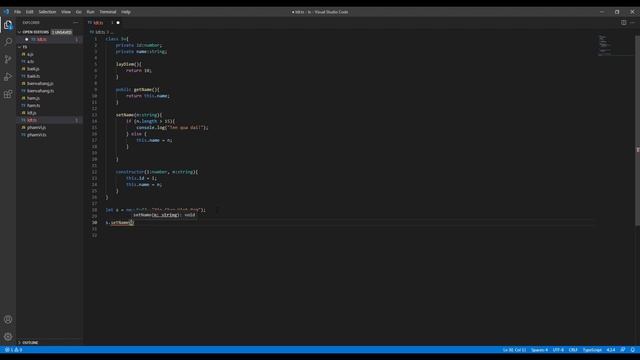Expand the Outline section
This screenshot has width=640, height=360.
pos(20,342)
